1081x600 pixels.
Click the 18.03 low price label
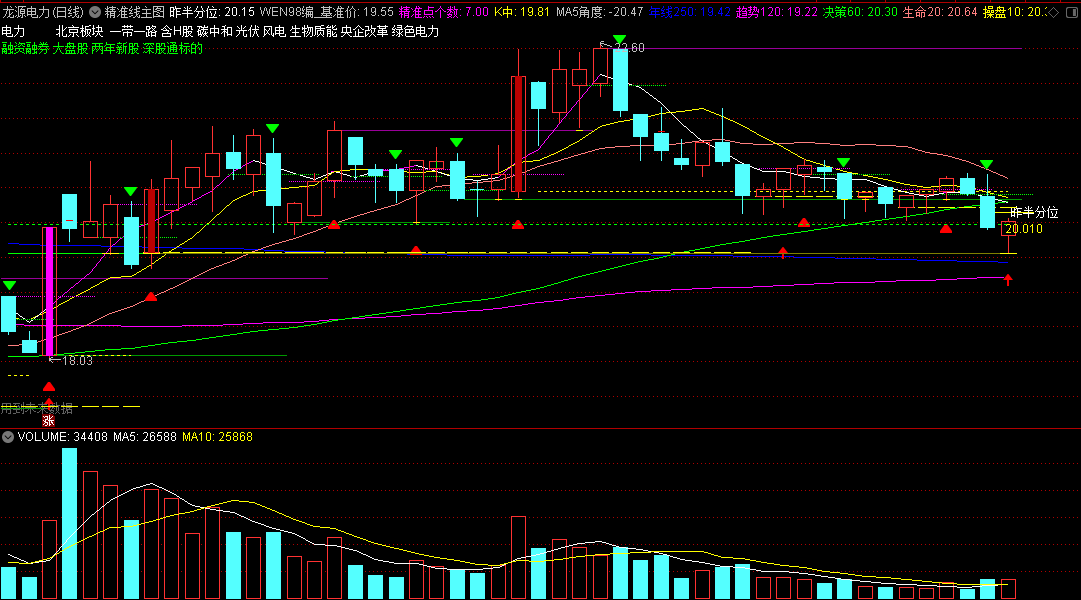[77, 361]
